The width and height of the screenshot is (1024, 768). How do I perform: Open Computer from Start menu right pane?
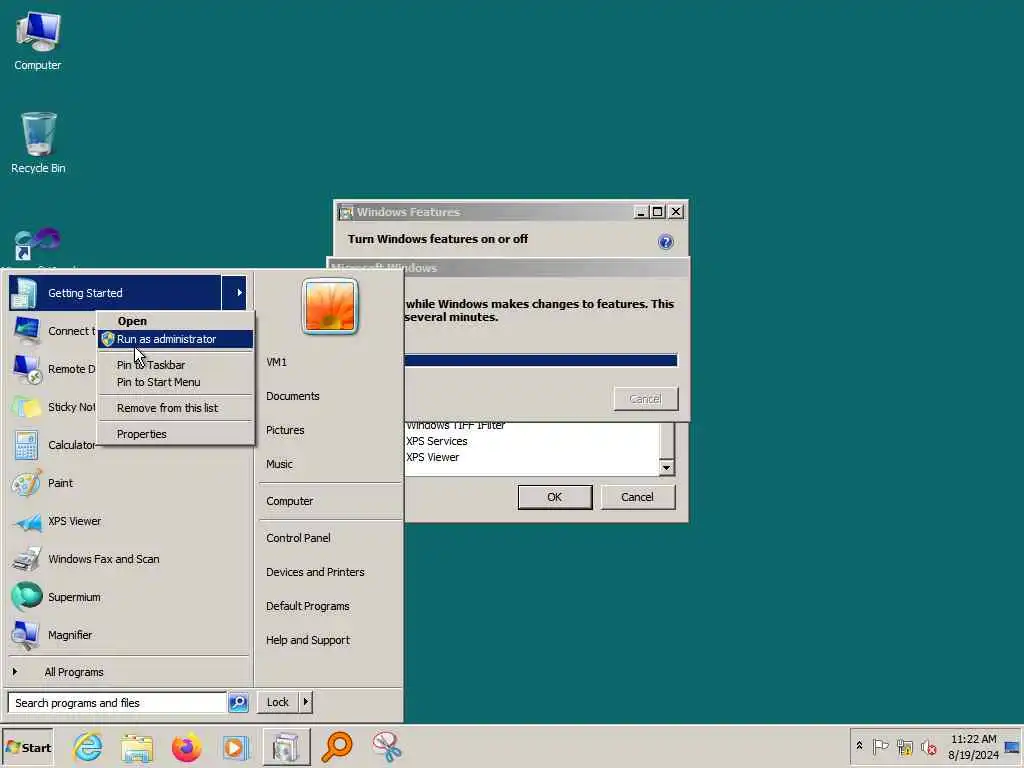[x=289, y=502]
